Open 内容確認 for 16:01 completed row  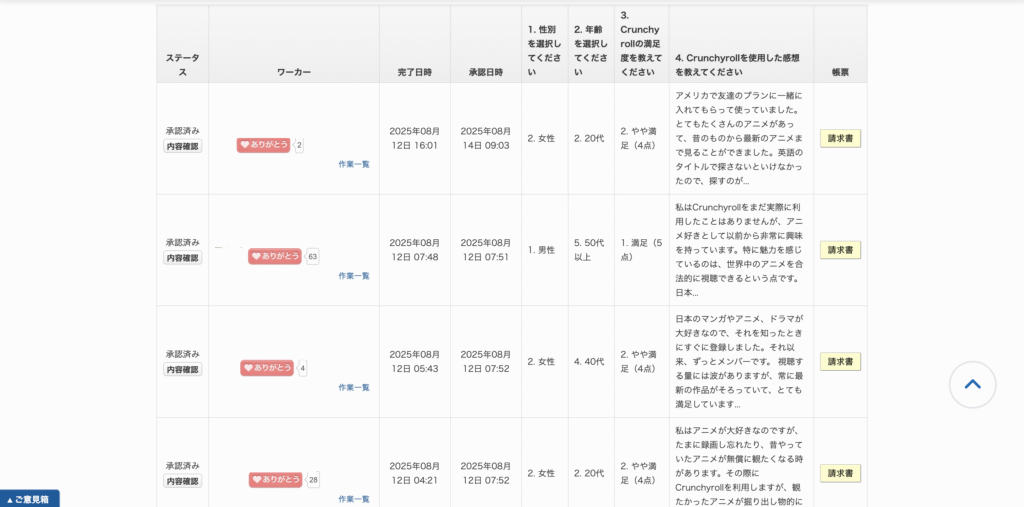(183, 146)
